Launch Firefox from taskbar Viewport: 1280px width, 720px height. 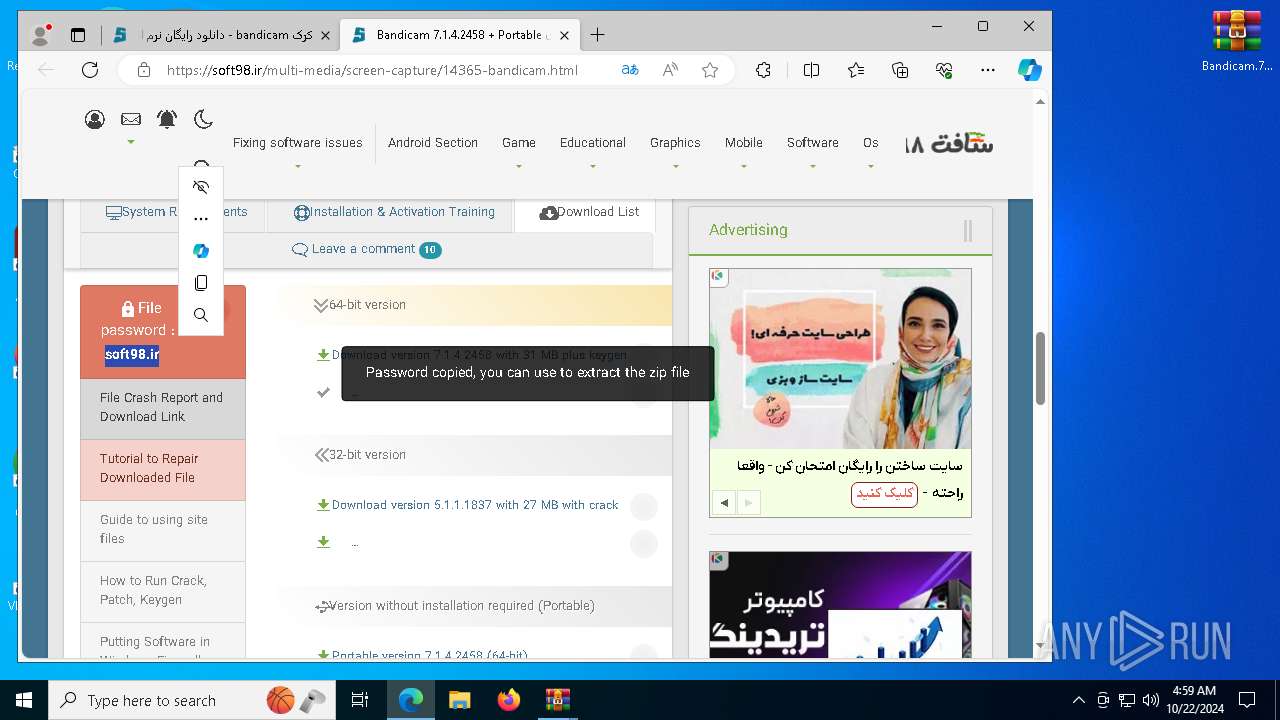click(x=508, y=700)
